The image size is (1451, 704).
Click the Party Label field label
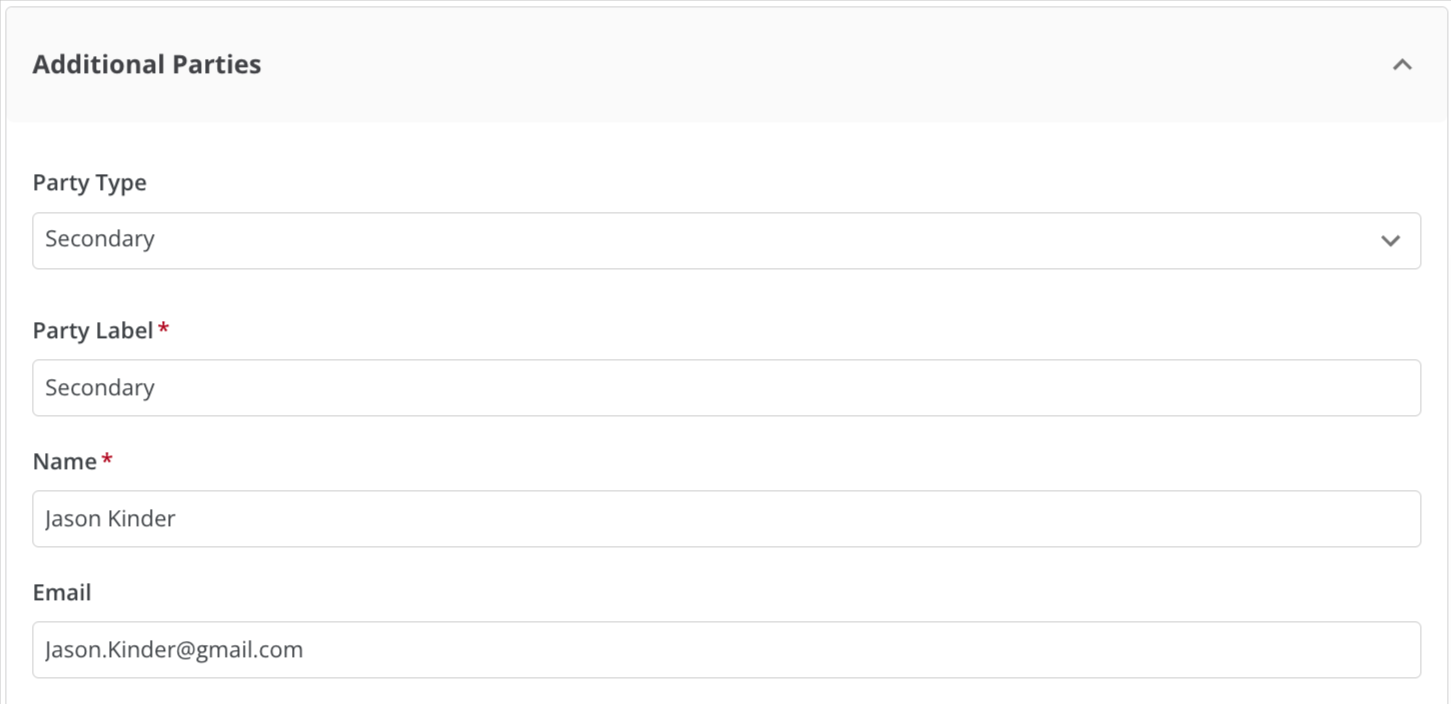[x=93, y=330]
